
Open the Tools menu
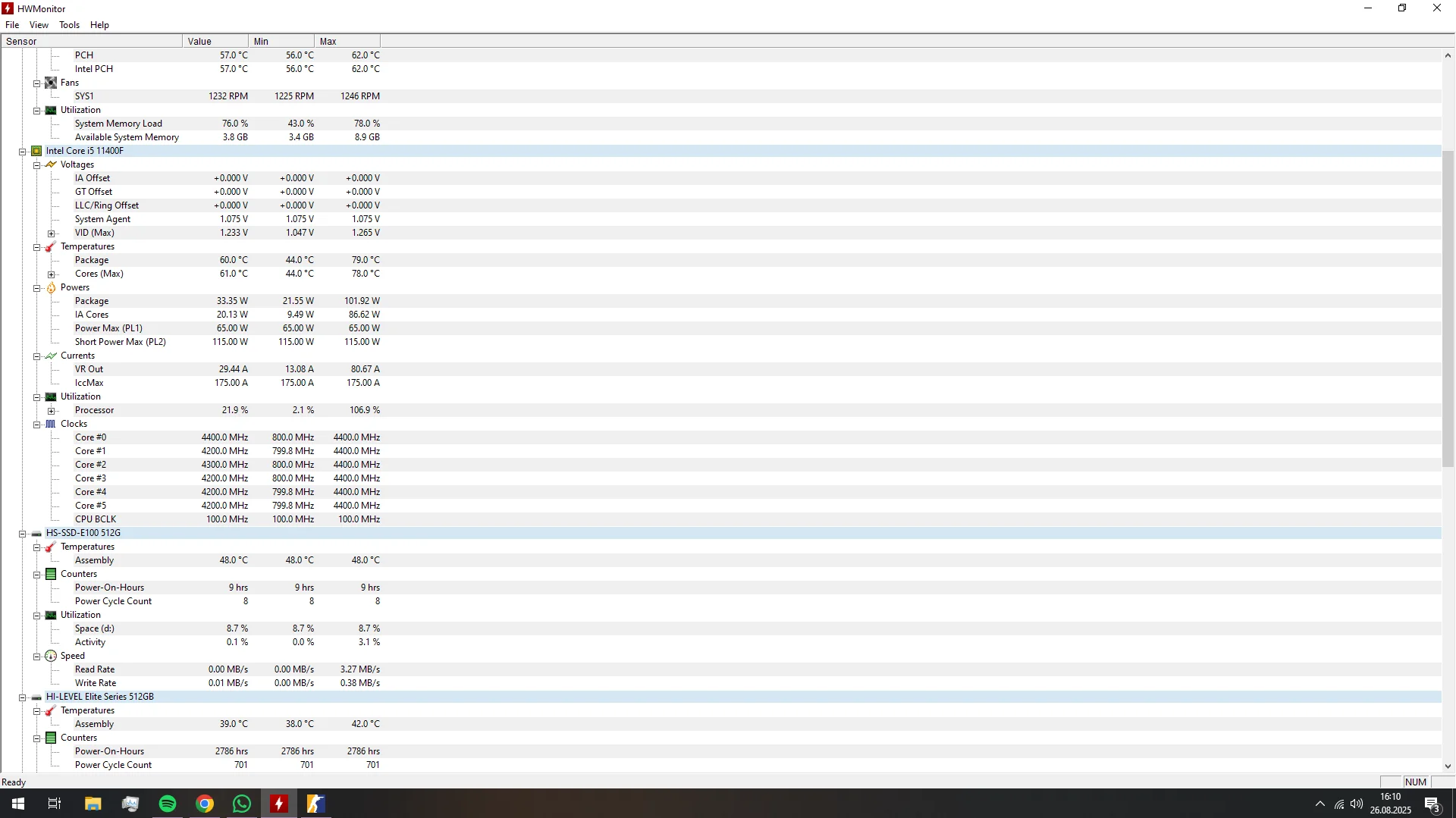(69, 25)
